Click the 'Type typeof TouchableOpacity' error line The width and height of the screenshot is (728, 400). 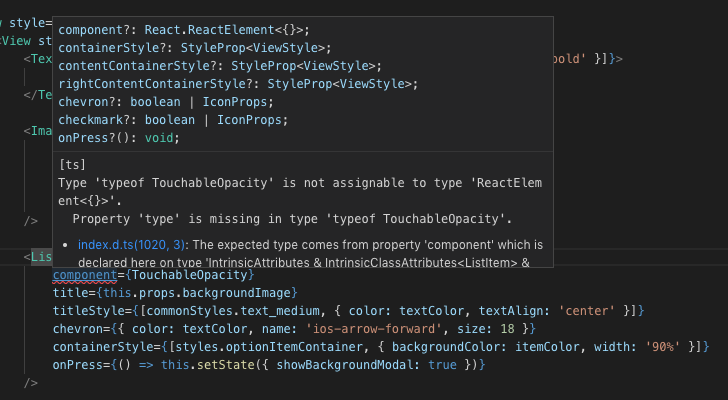pyautogui.click(x=300, y=192)
